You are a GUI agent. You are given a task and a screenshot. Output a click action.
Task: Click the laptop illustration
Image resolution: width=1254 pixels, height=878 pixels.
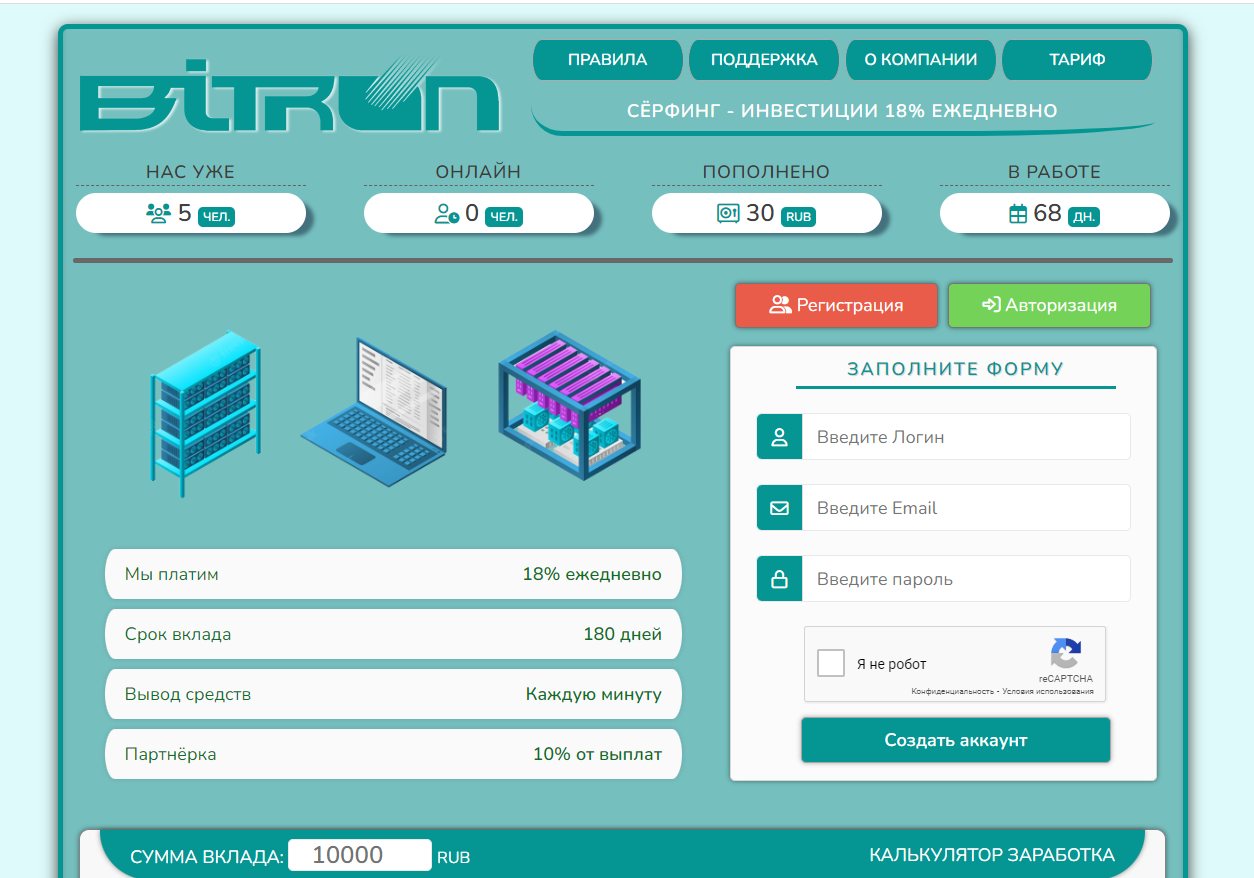pyautogui.click(x=373, y=412)
